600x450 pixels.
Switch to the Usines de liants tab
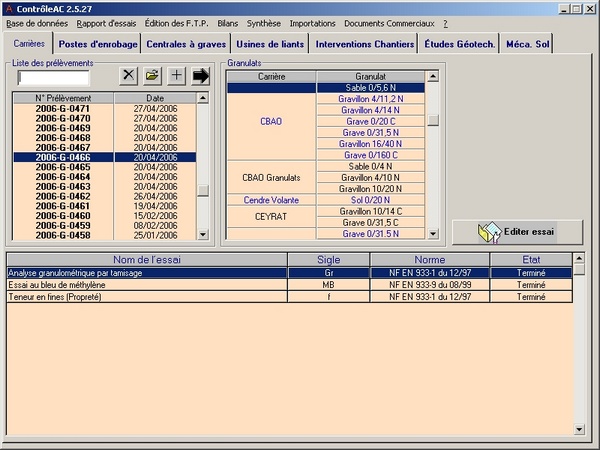point(269,44)
